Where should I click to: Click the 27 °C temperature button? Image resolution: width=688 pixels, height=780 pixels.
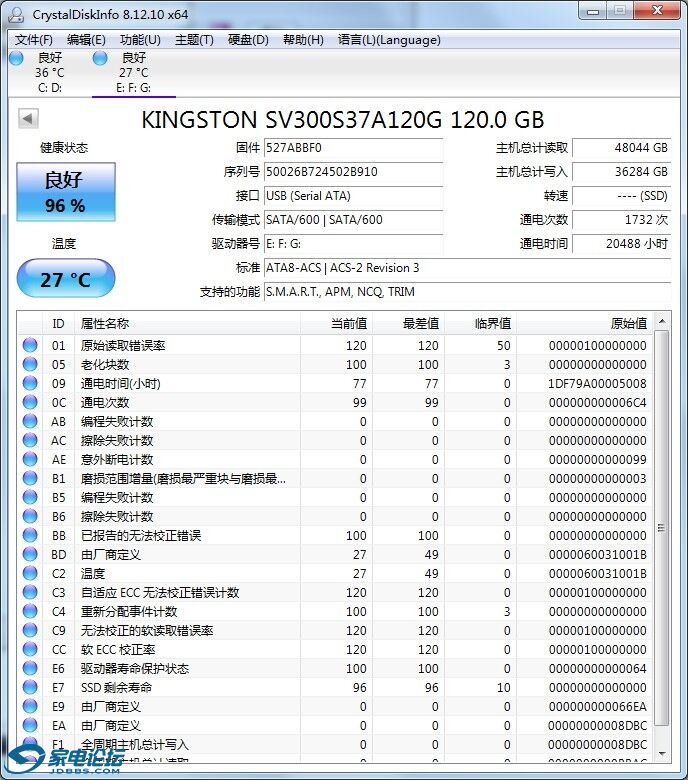pyautogui.click(x=66, y=279)
